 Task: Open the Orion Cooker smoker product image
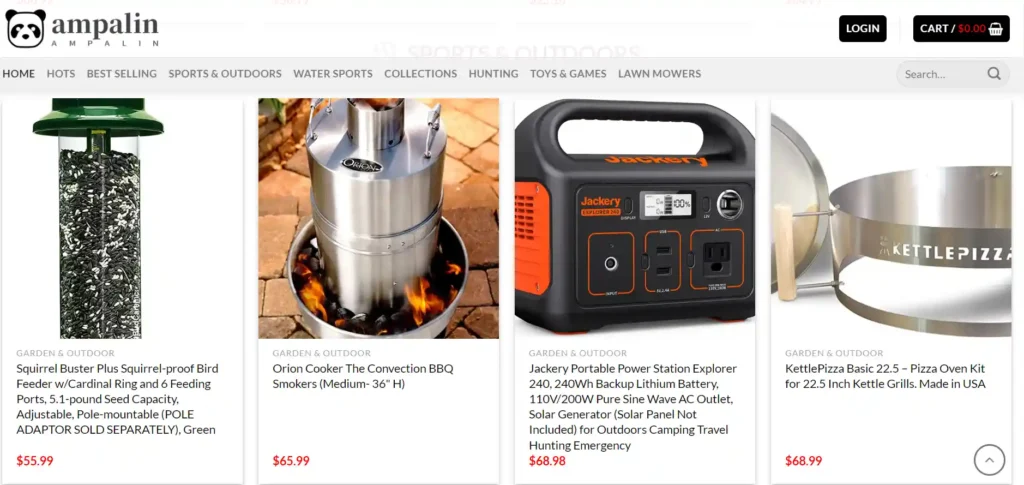pos(379,218)
